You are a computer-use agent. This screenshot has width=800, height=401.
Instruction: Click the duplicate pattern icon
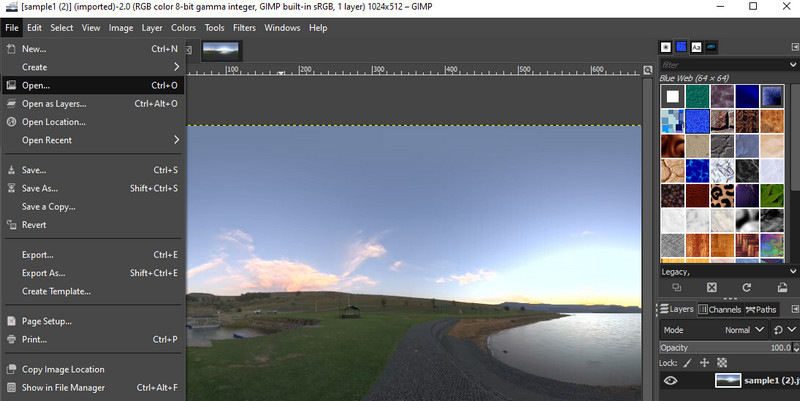coord(677,287)
